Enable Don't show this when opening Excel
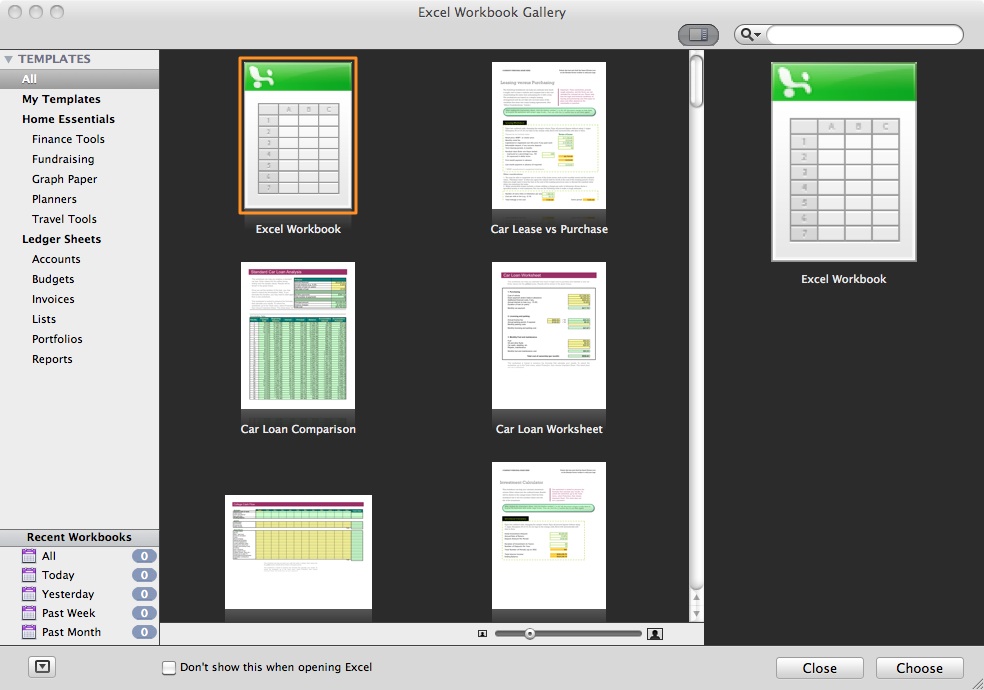The image size is (984, 690). pos(169,667)
